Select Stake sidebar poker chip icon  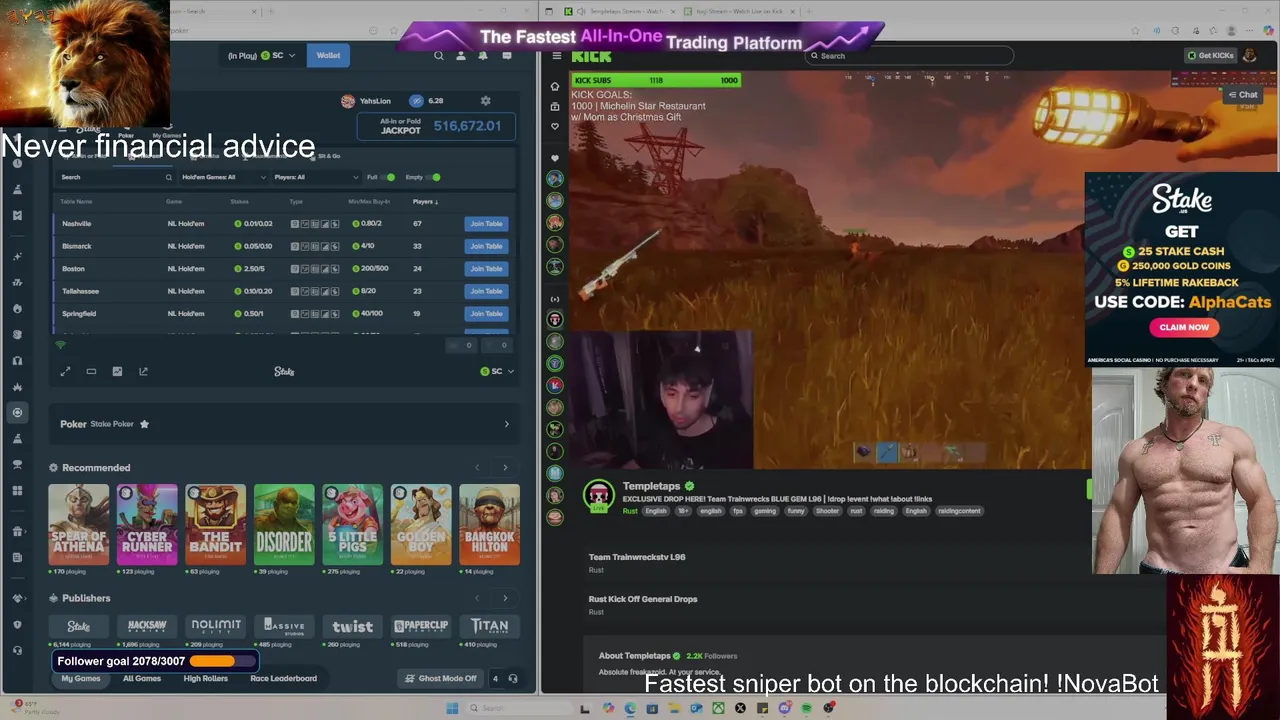point(17,412)
